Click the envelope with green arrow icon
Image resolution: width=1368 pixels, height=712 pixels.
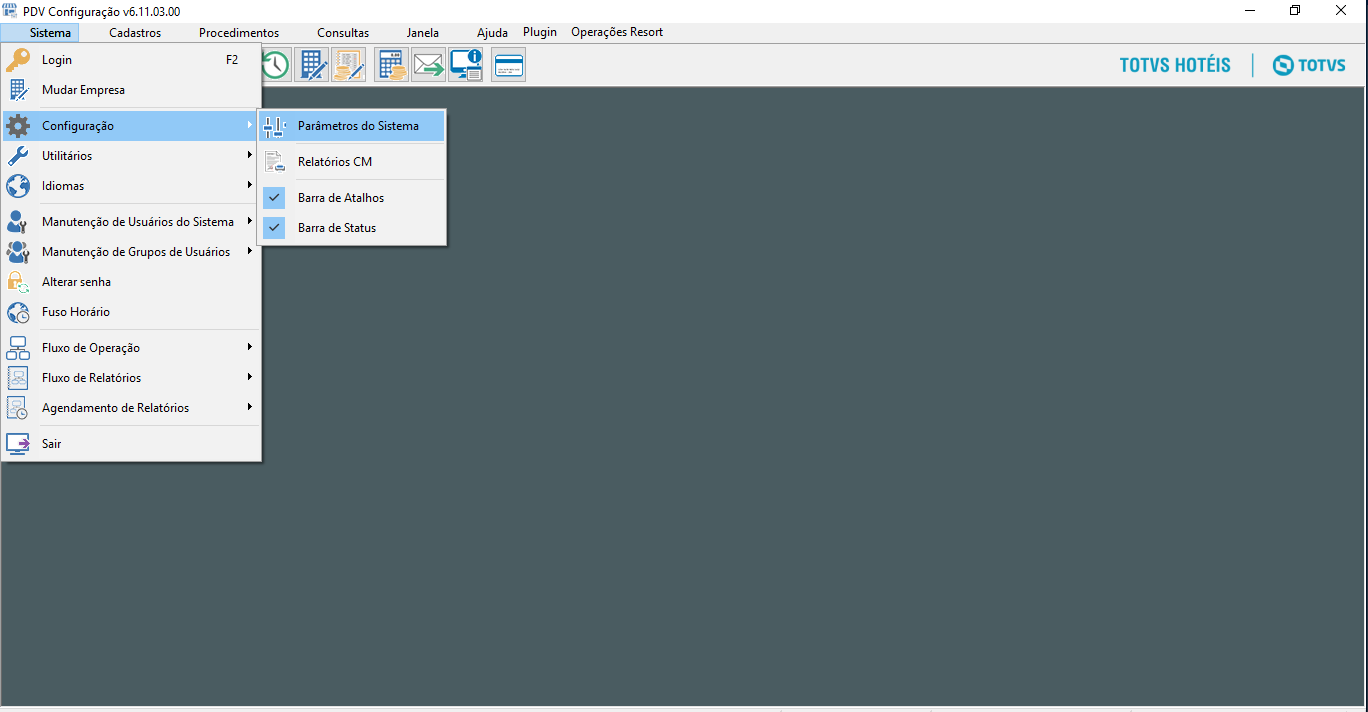[x=429, y=65]
